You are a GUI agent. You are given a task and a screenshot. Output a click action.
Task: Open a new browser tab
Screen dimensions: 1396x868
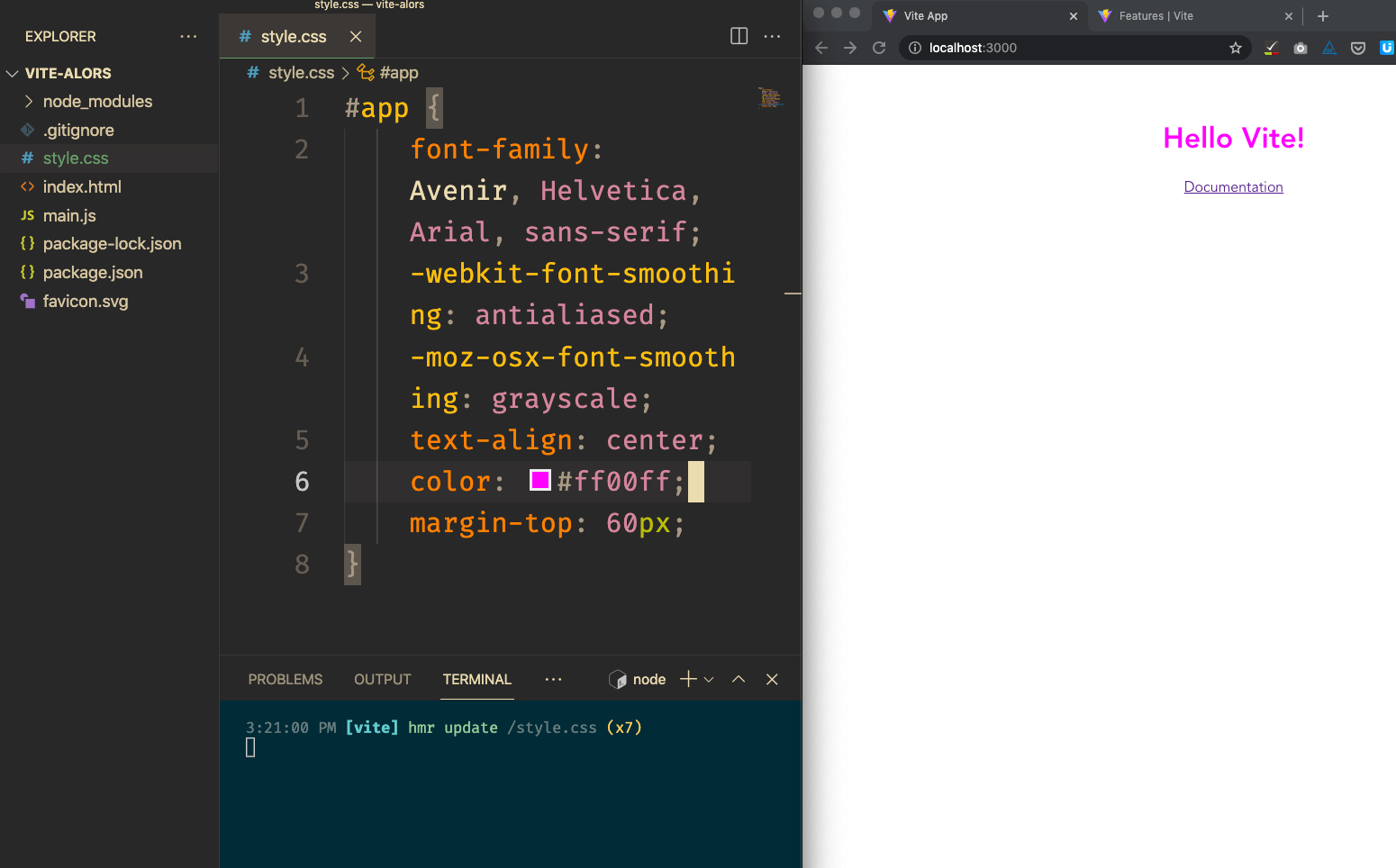pyautogui.click(x=1323, y=16)
